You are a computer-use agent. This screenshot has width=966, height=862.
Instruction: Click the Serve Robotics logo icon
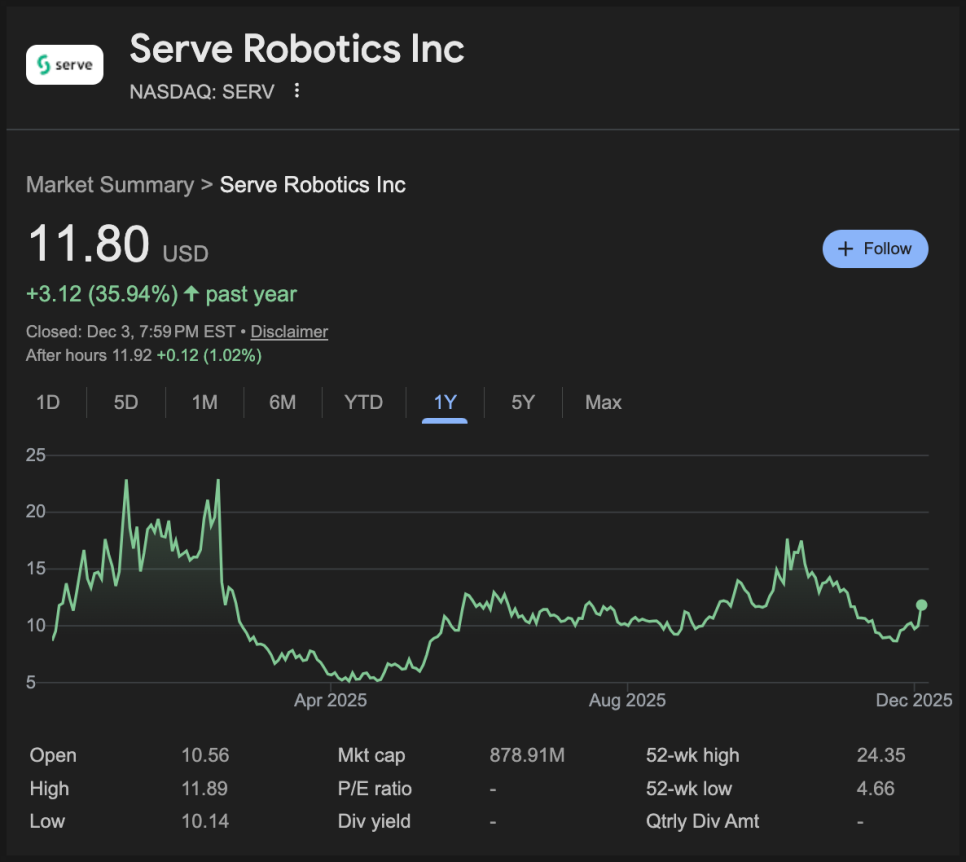(64, 65)
